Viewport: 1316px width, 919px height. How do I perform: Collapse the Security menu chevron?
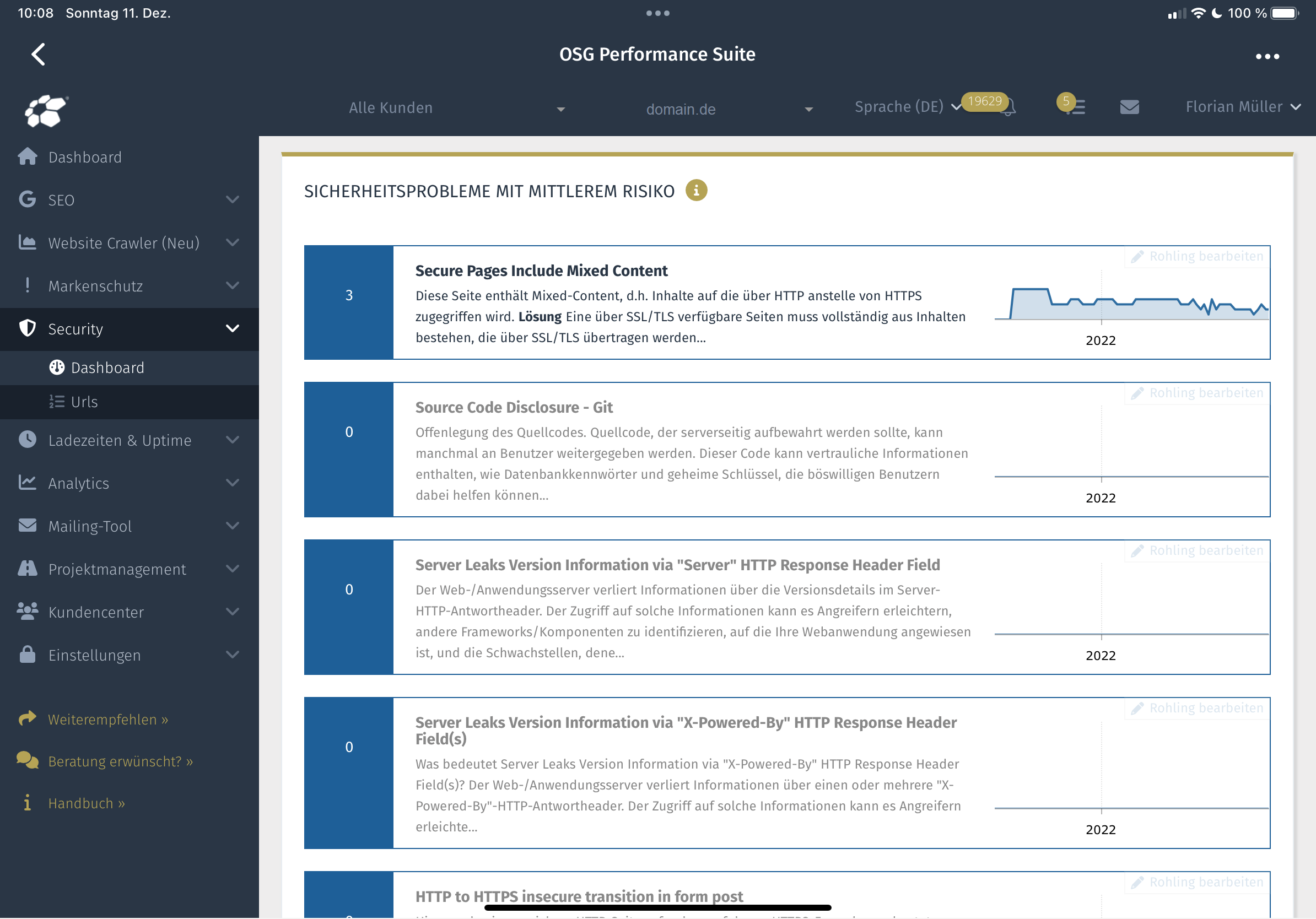click(232, 328)
